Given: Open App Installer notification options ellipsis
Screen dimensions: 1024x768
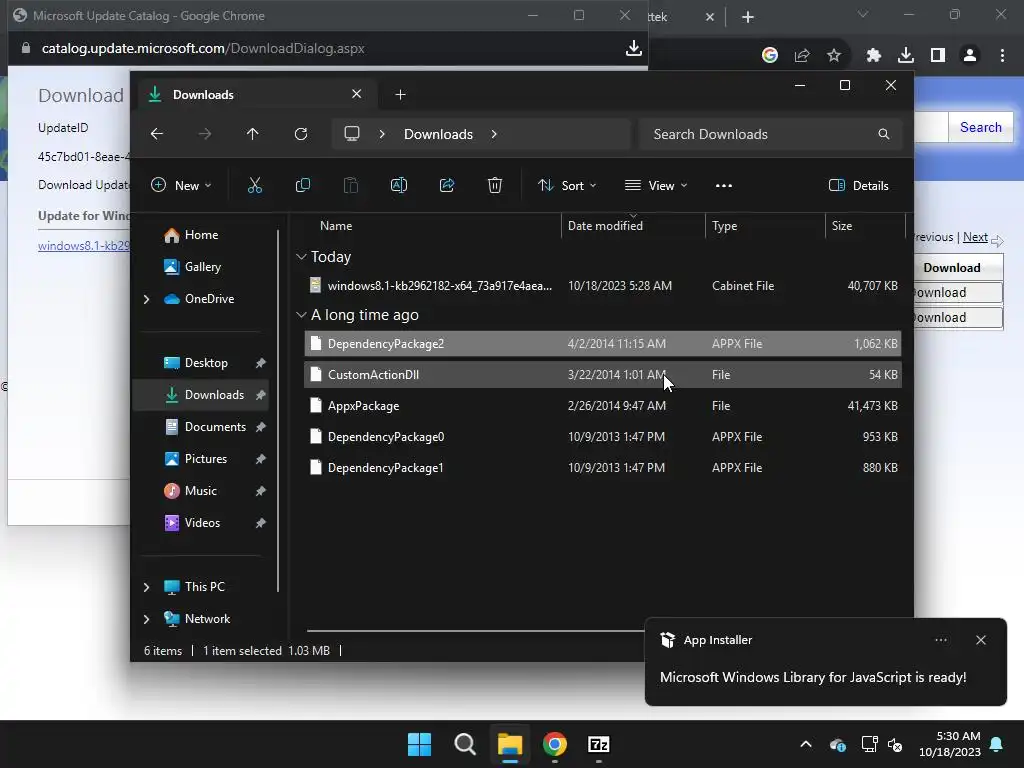Looking at the screenshot, I should click(940, 640).
